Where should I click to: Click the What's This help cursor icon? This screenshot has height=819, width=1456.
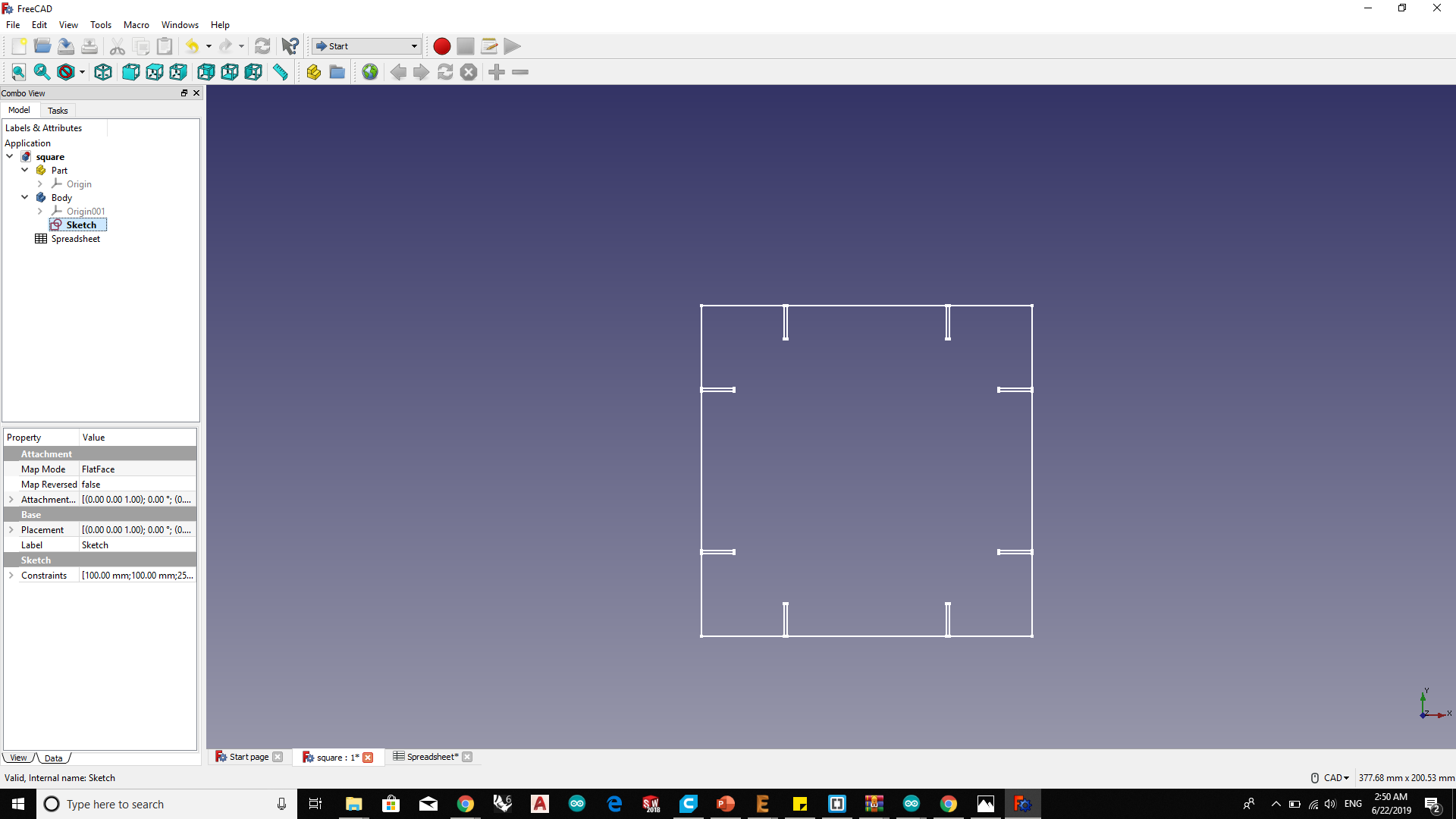coord(290,46)
